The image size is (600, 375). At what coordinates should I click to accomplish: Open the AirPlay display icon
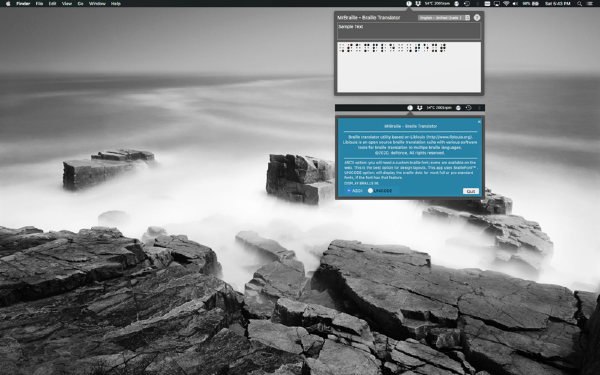pos(497,3)
